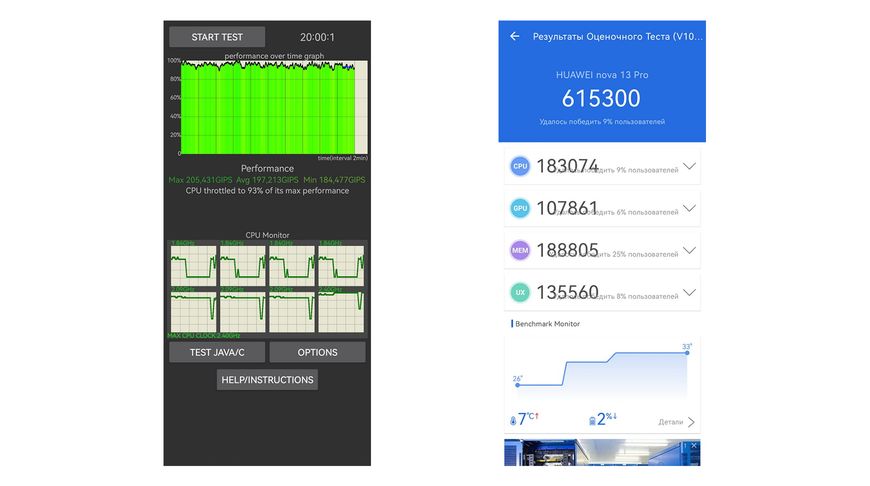The image size is (870, 486).
Task: Open HELP/INSTRUCTIONS
Action: pos(267,380)
